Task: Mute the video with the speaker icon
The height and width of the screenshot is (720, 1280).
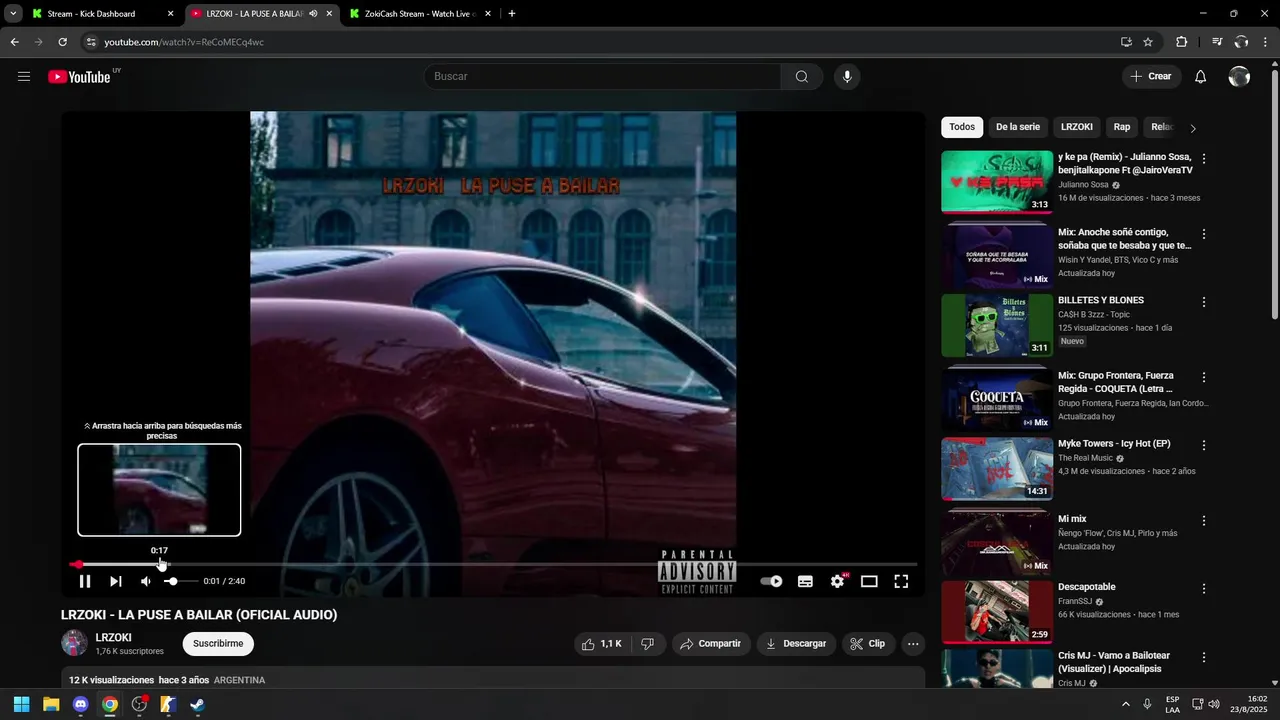Action: point(146,581)
